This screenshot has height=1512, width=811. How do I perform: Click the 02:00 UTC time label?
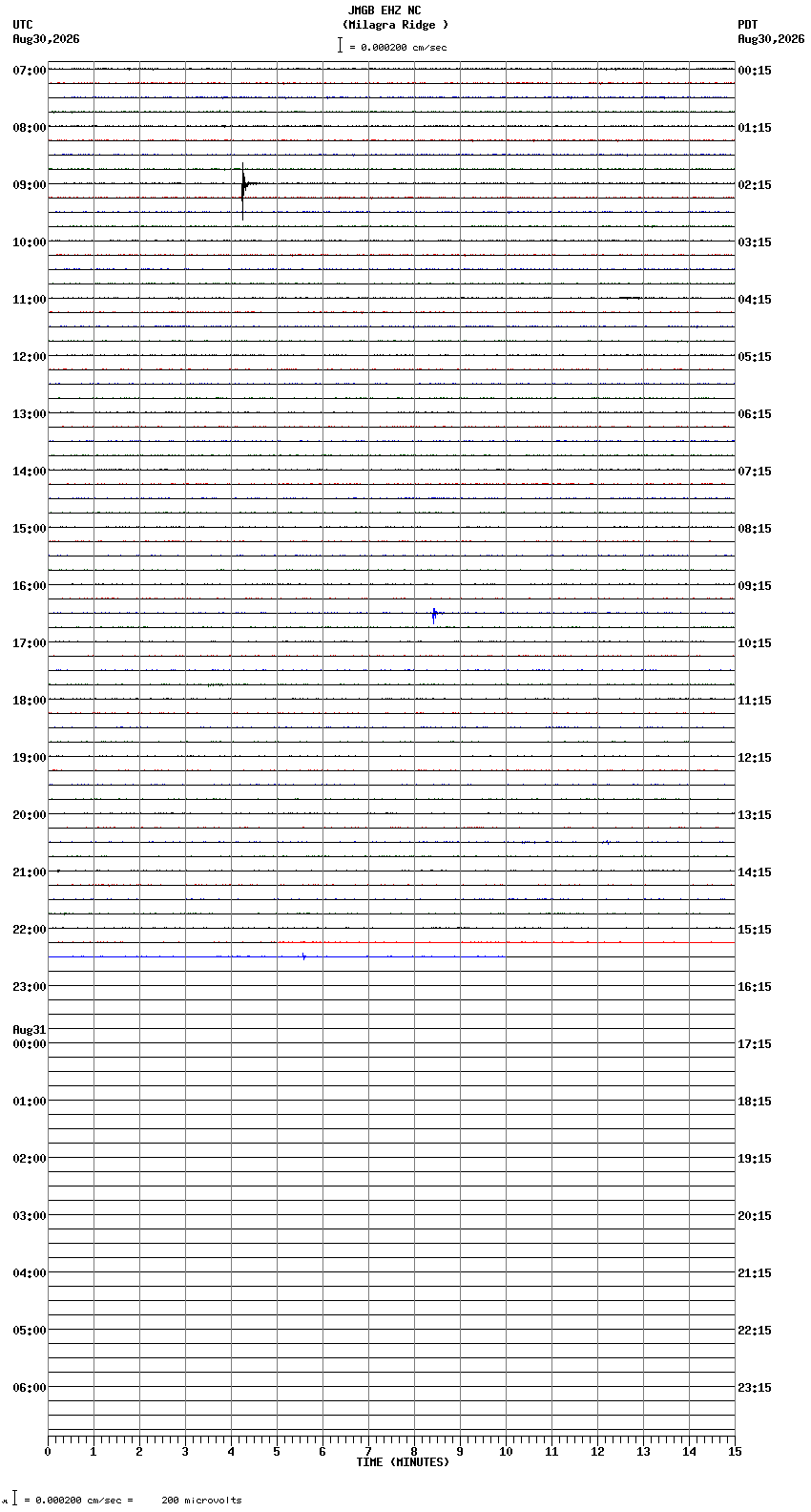pos(30,1159)
